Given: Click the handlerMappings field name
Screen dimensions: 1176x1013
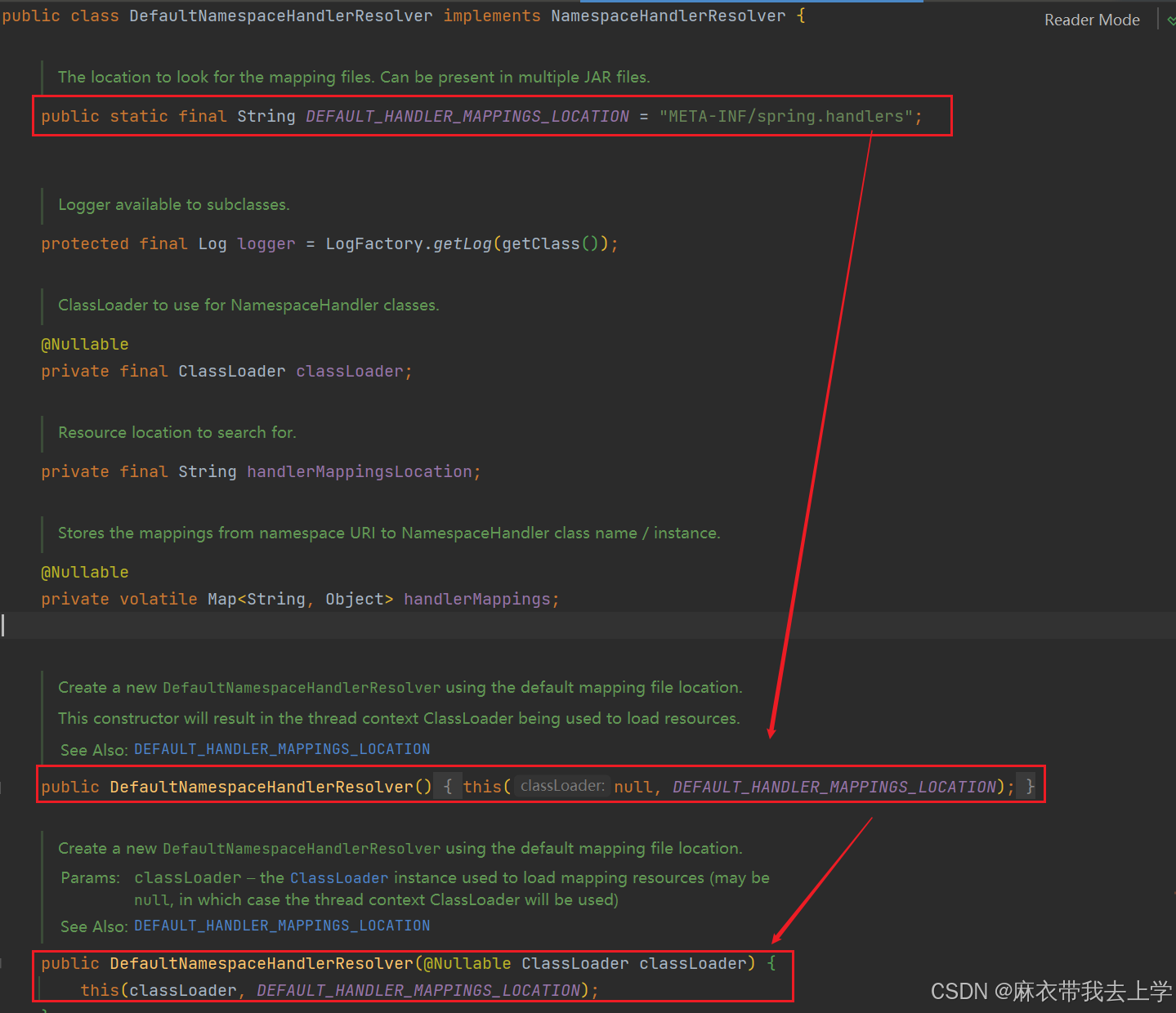Looking at the screenshot, I should (x=477, y=599).
